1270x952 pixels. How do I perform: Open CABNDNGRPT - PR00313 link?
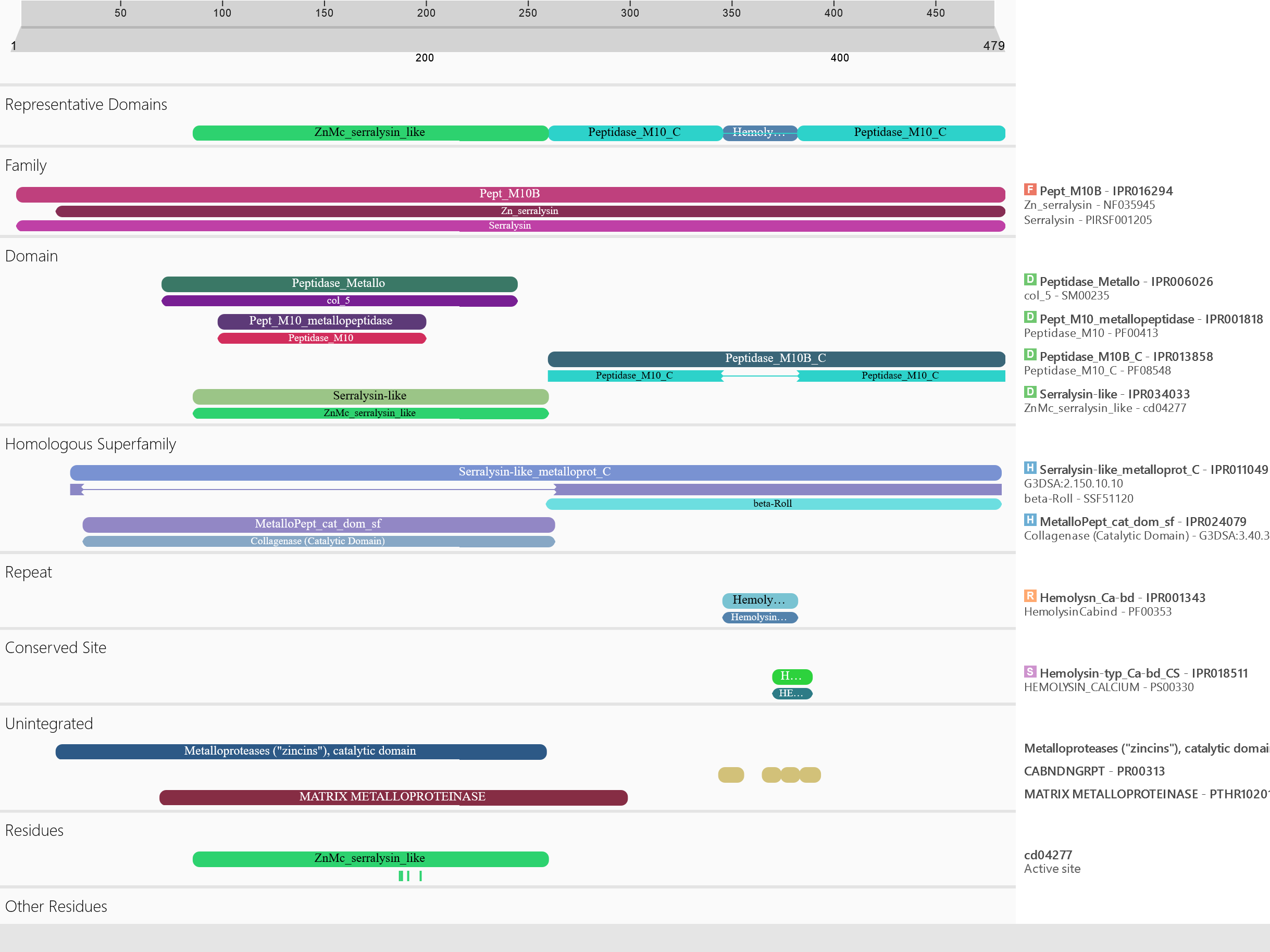(x=1094, y=771)
